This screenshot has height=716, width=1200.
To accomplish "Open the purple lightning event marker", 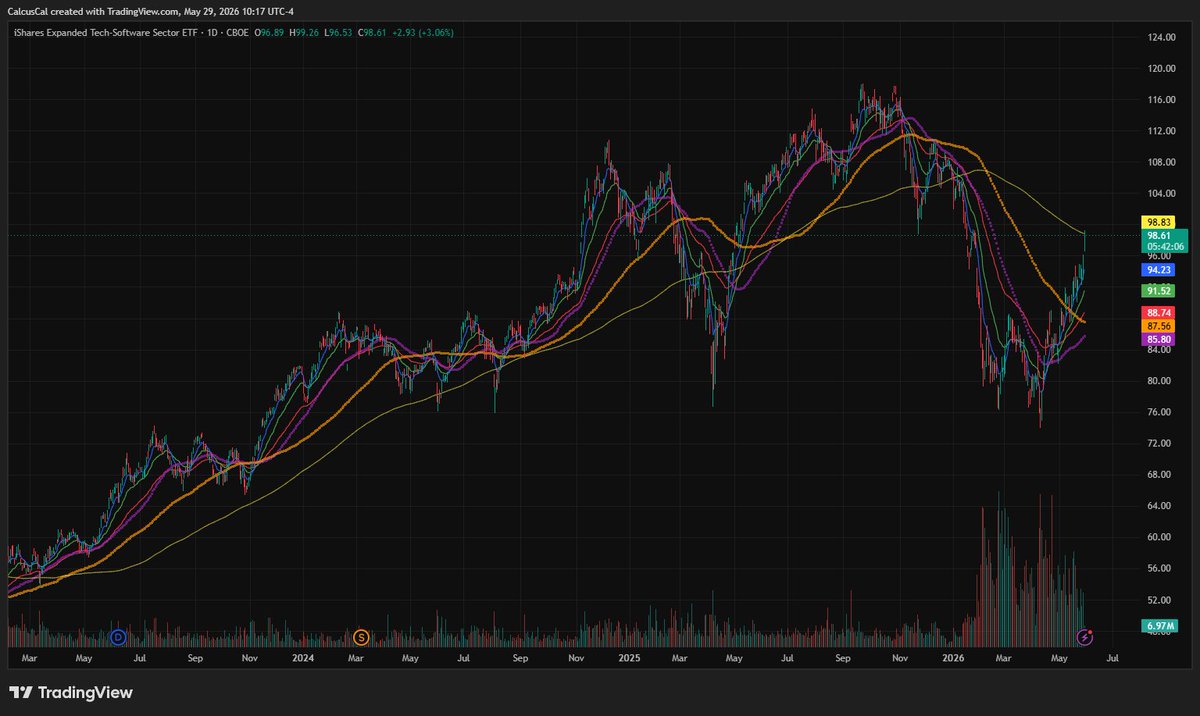I will 1085,636.
